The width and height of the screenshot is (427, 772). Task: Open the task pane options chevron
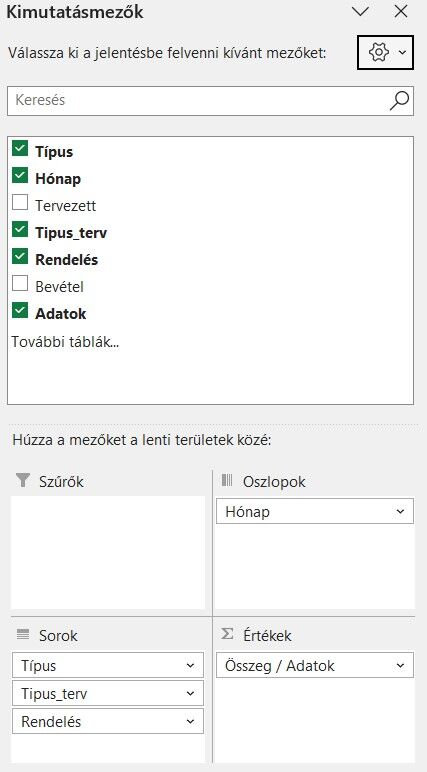361,12
